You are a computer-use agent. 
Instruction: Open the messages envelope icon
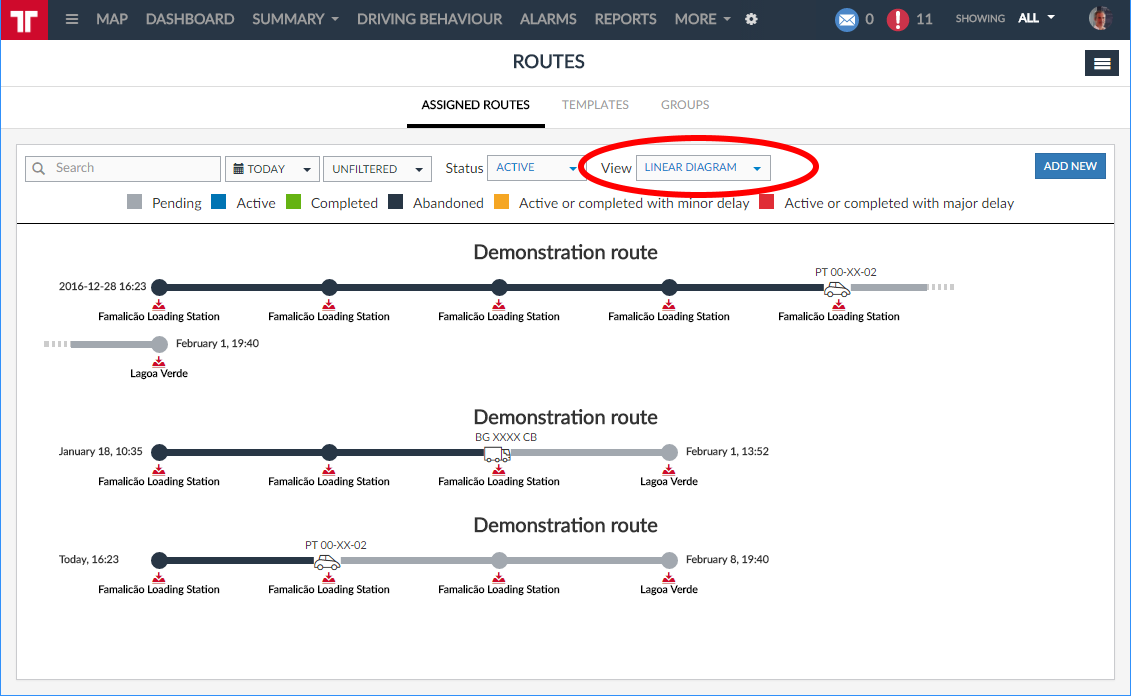[x=846, y=19]
